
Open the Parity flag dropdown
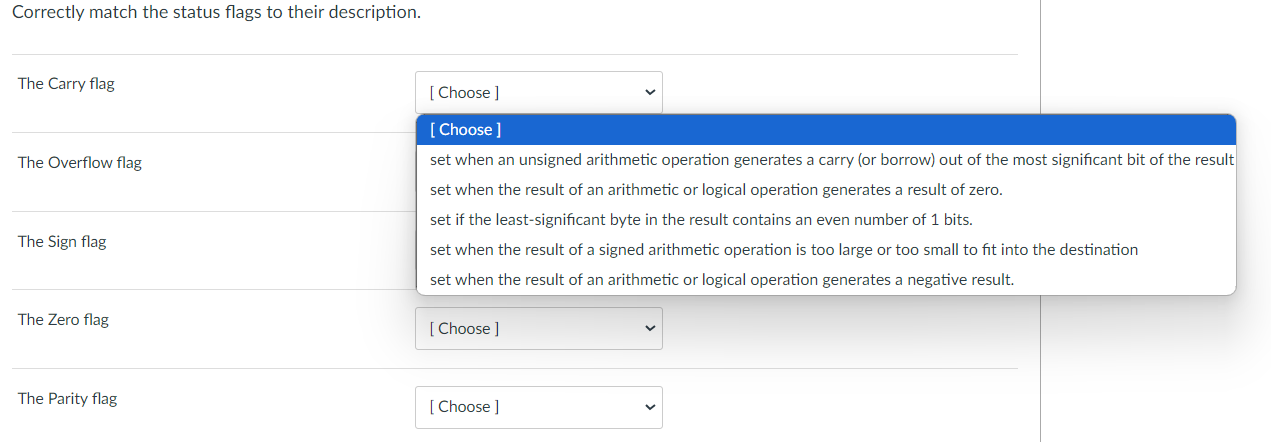[538, 407]
